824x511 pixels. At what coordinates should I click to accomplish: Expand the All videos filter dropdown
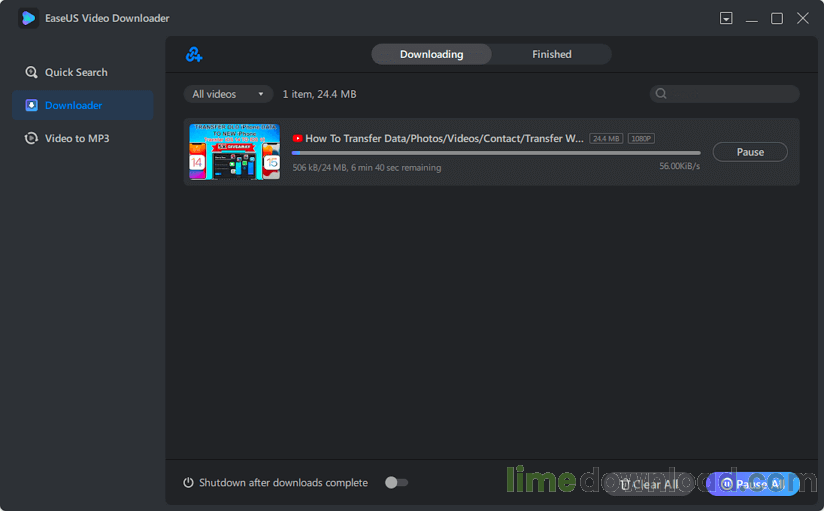[x=228, y=94]
